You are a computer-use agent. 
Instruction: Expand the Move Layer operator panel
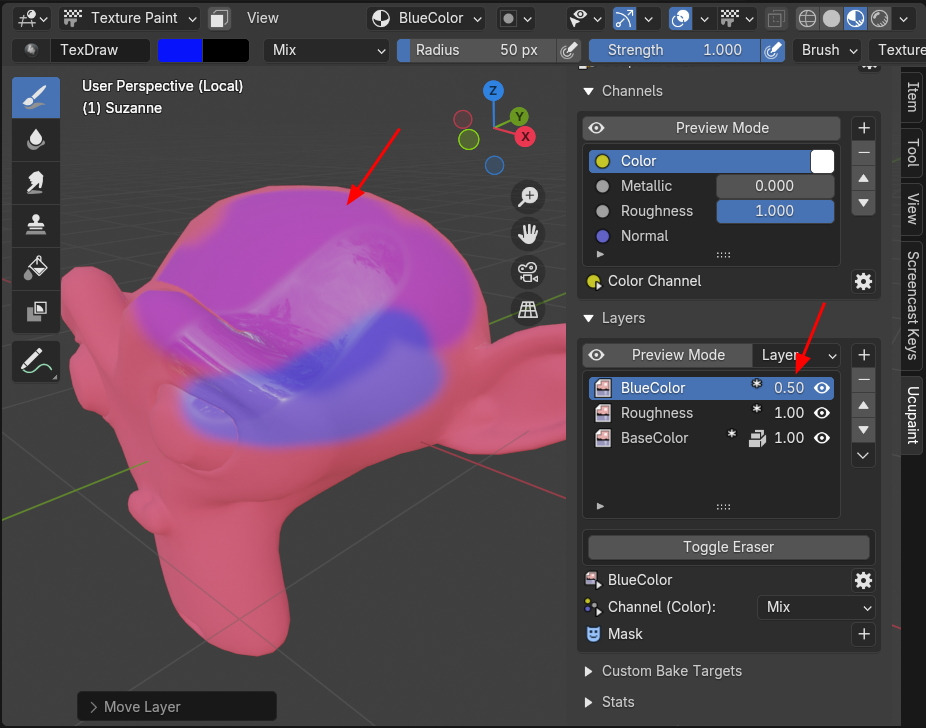177,706
